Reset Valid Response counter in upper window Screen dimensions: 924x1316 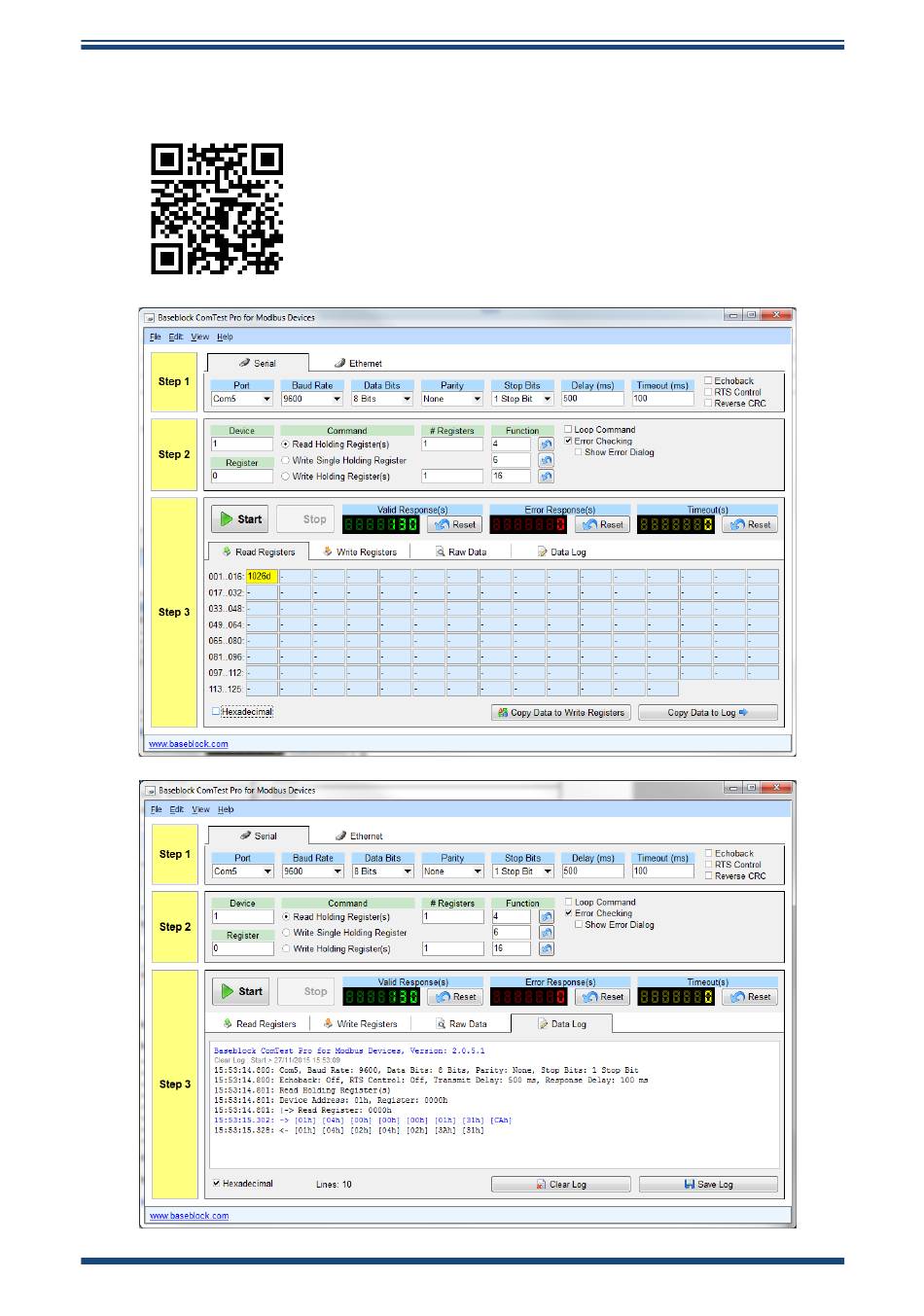[455, 524]
